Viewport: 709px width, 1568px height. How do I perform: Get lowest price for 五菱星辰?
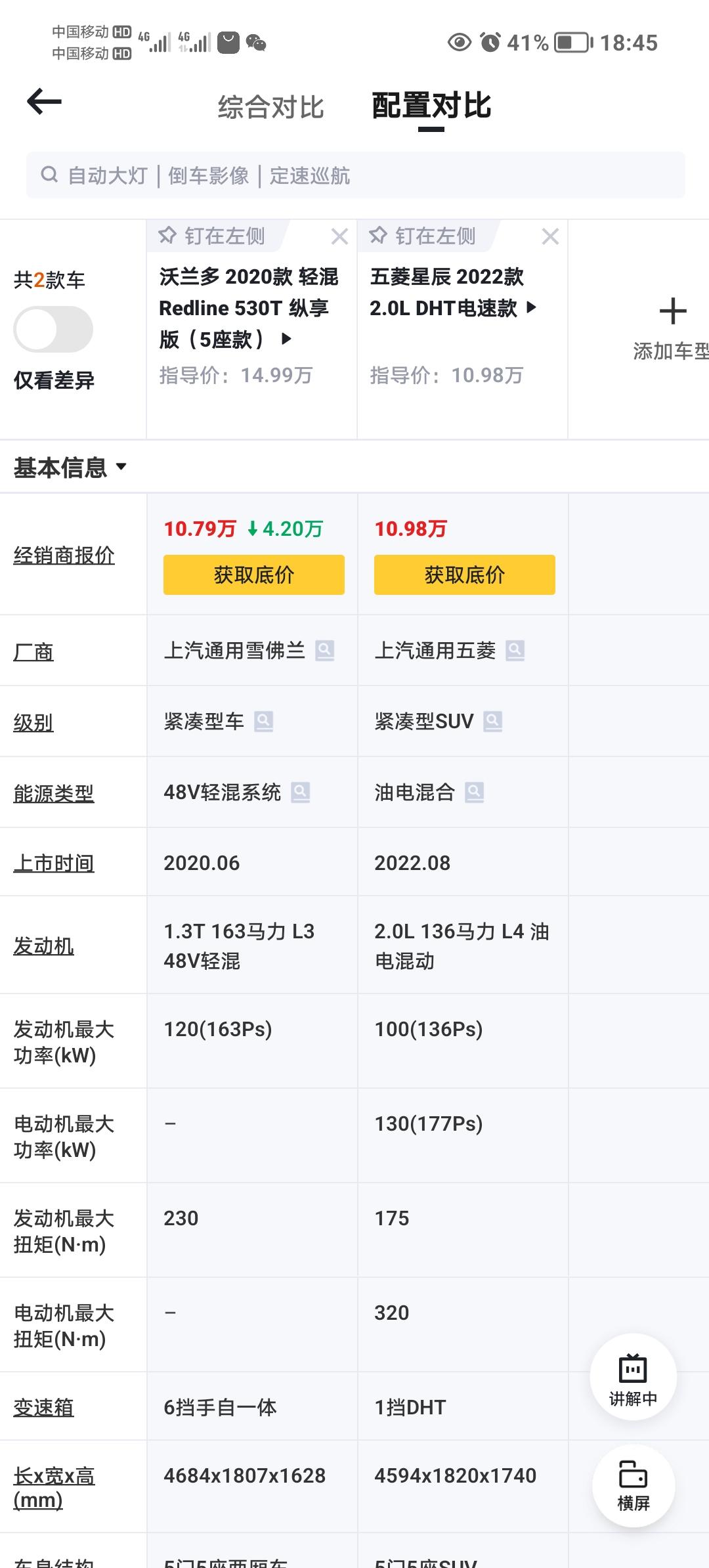pos(464,575)
